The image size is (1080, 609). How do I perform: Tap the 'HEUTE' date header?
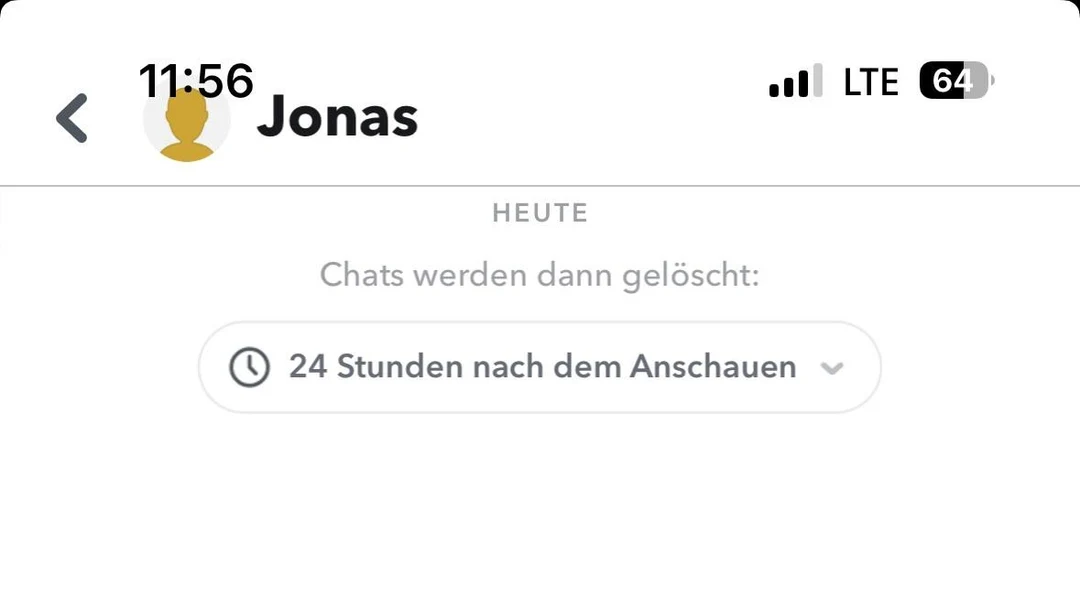(x=540, y=213)
